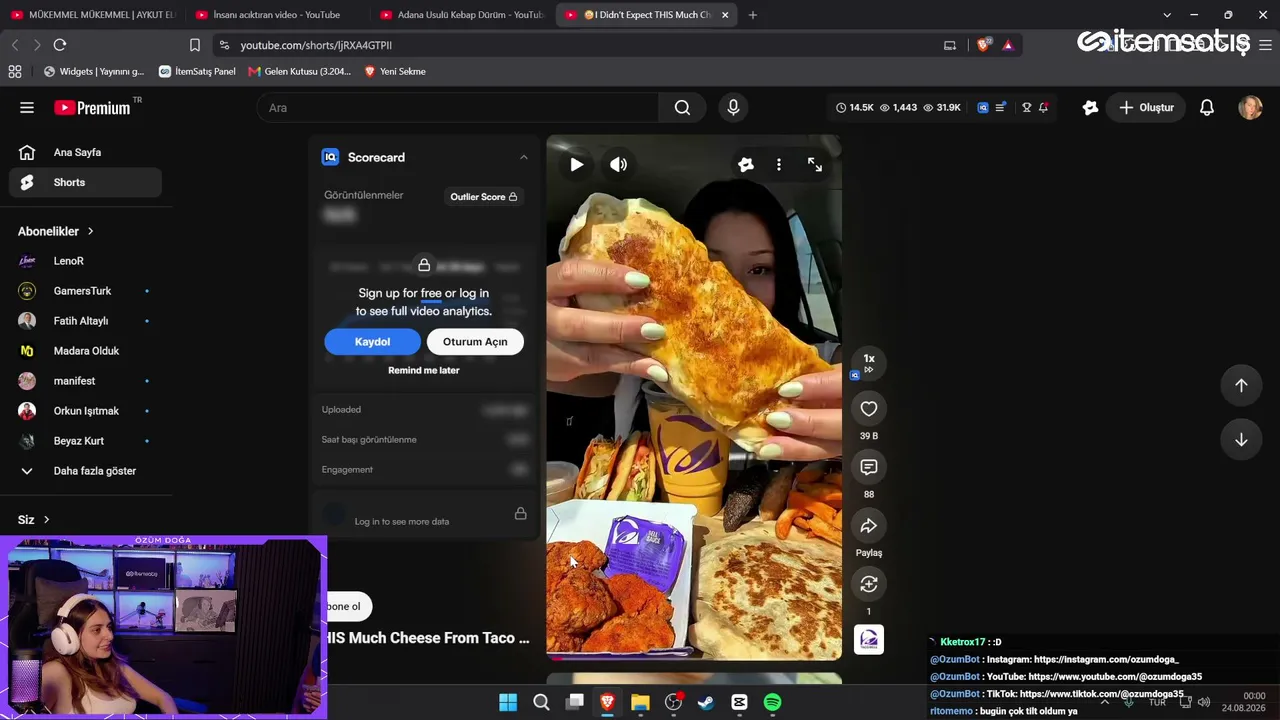Open Ana Sayfa in the sidebar

(x=86, y=152)
